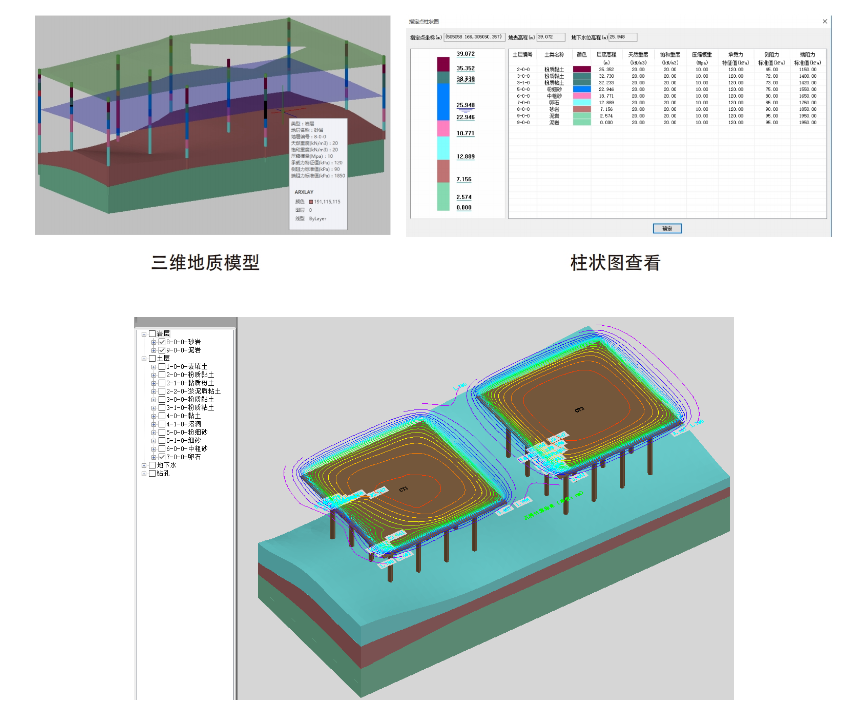Close the borehole column chart dialog
Screen dimensions: 849x716
tap(825, 20)
